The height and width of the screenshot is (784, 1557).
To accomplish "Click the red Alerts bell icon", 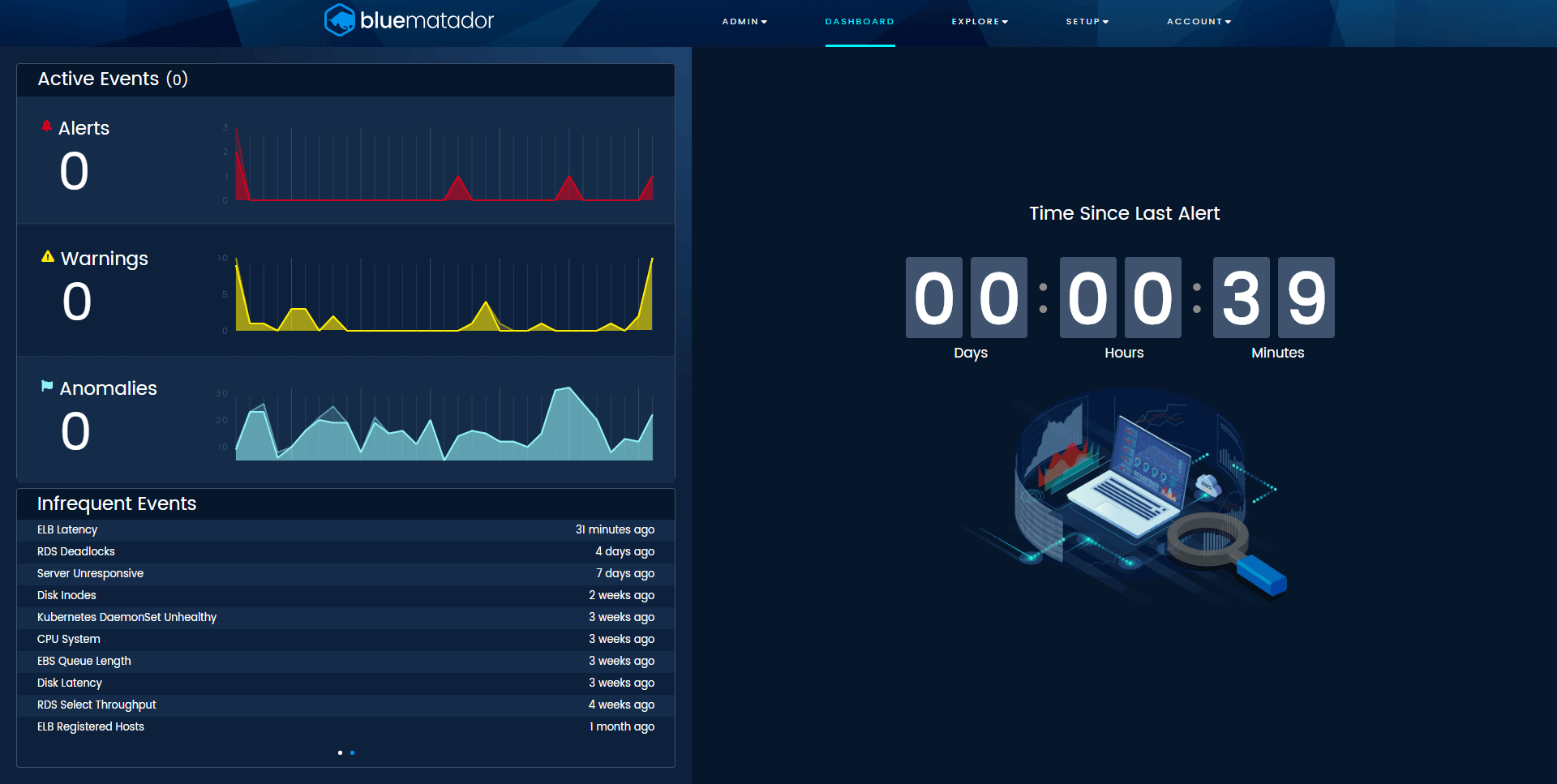I will (x=46, y=124).
